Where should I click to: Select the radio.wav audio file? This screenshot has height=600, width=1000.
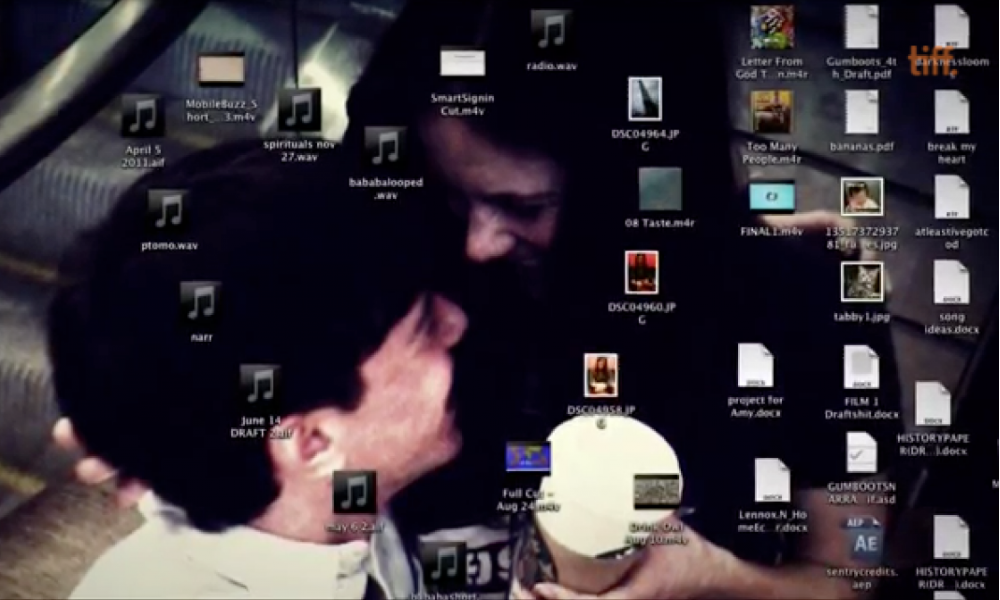pyautogui.click(x=551, y=31)
